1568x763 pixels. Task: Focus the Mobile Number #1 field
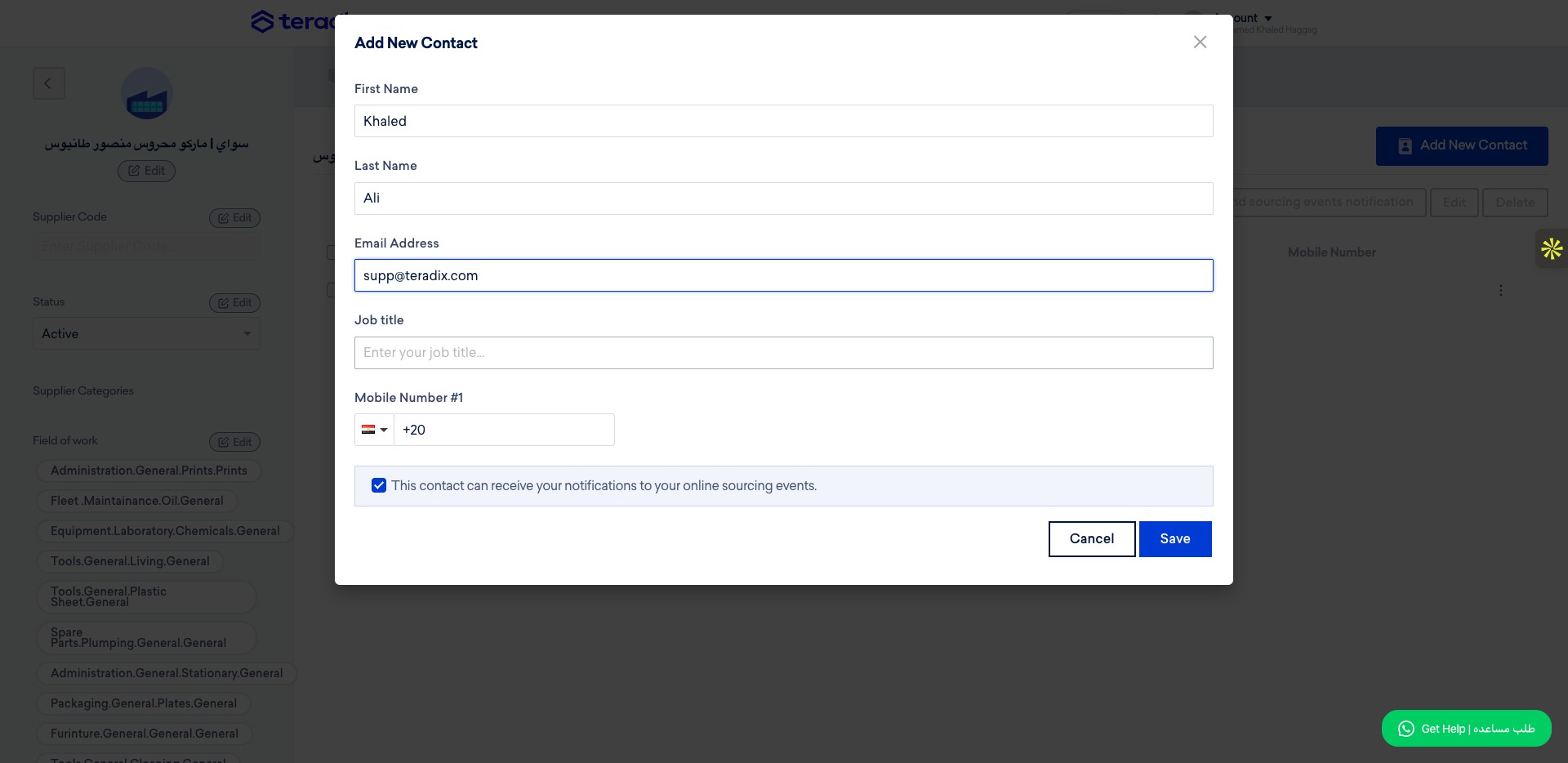coord(504,430)
